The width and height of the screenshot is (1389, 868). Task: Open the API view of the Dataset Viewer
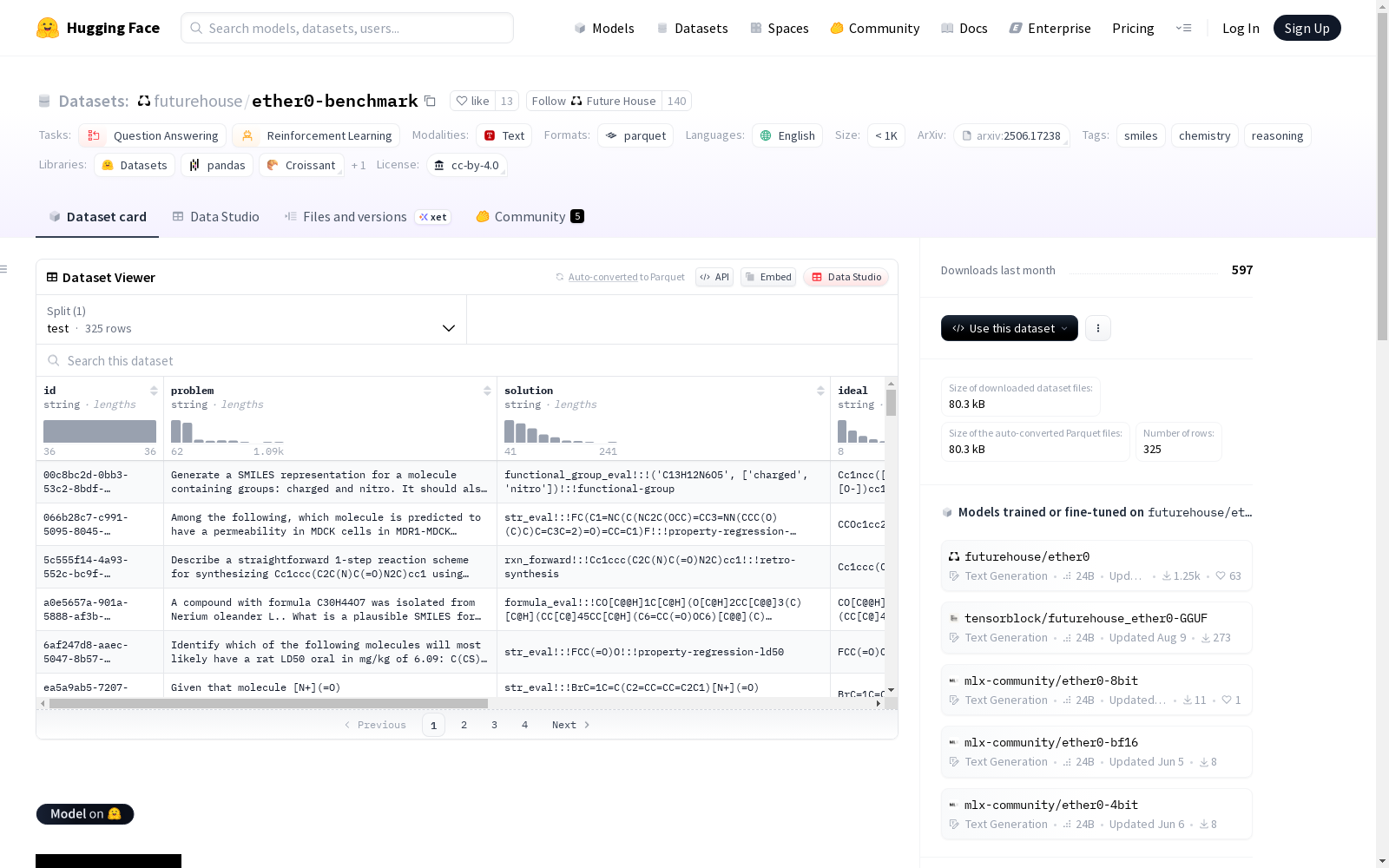(714, 277)
